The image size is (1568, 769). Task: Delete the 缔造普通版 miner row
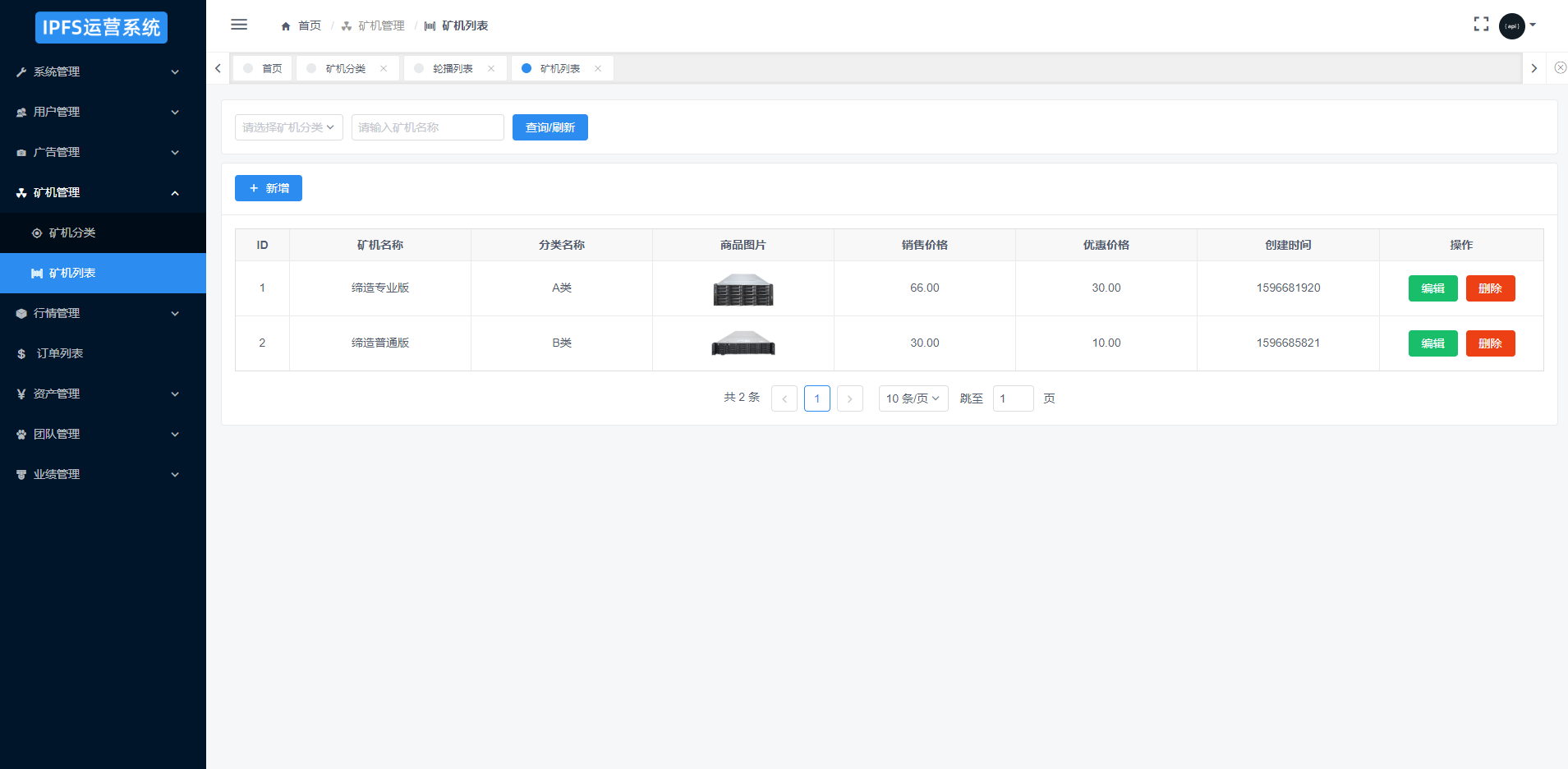[1490, 343]
